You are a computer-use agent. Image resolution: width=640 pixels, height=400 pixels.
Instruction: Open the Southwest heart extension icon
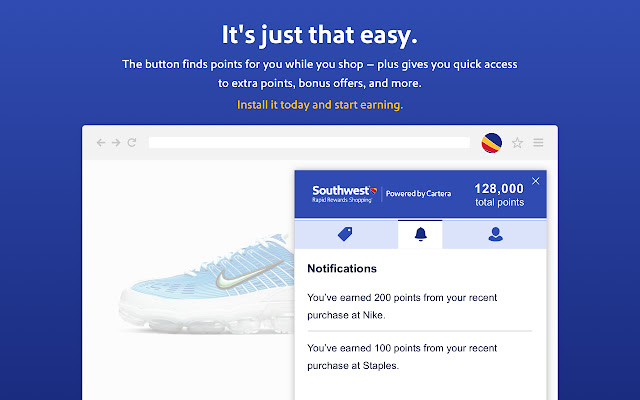coord(492,142)
